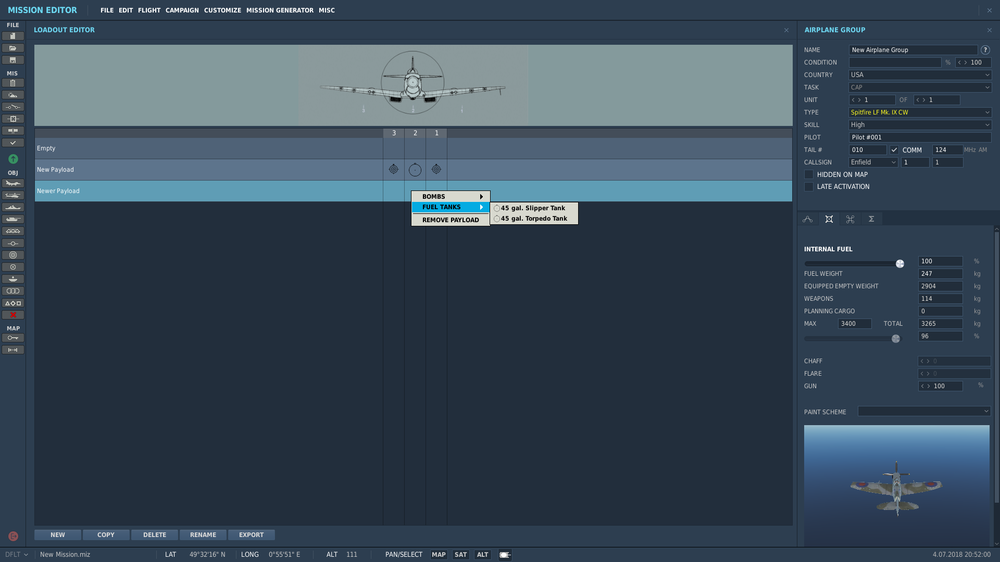
Task: Select the Empty payload row
Action: pyautogui.click(x=413, y=149)
